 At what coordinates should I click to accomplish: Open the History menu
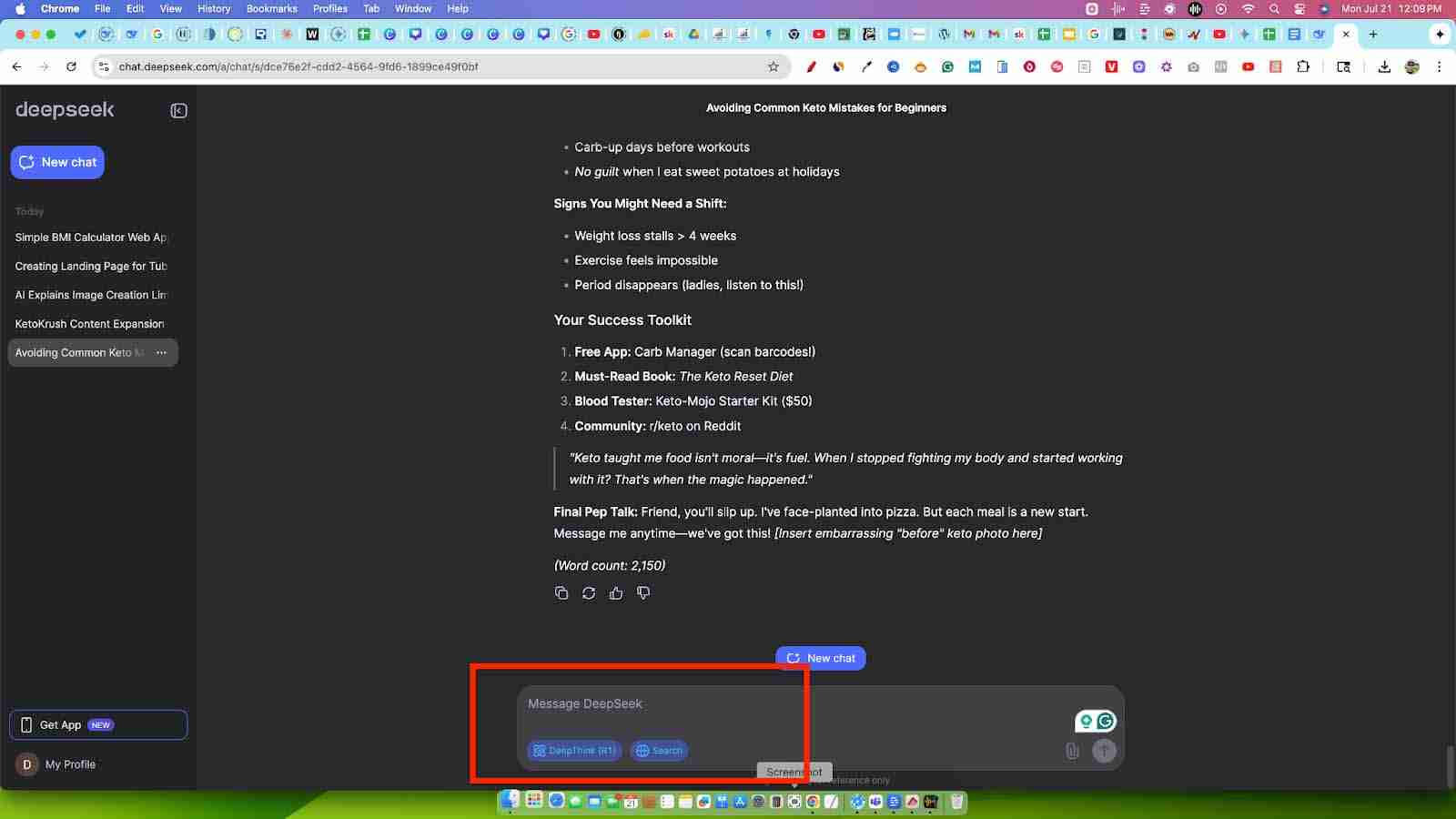[214, 8]
